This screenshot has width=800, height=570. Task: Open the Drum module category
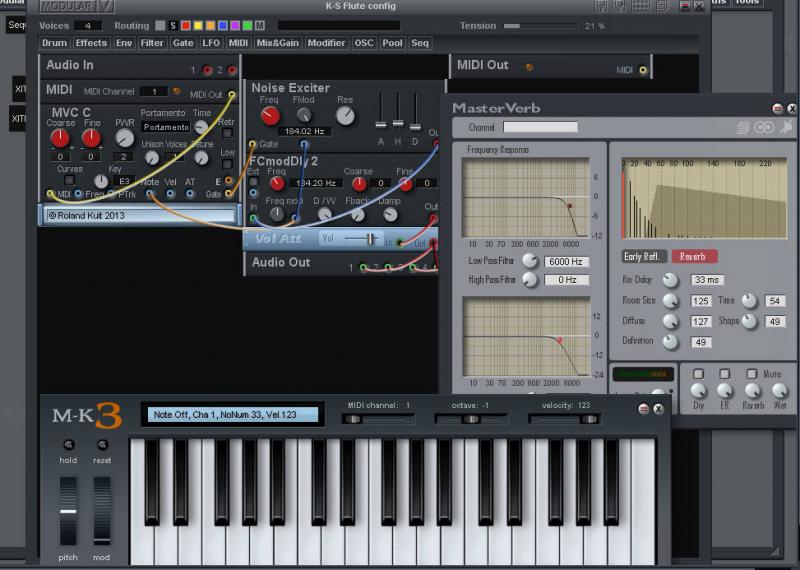55,43
